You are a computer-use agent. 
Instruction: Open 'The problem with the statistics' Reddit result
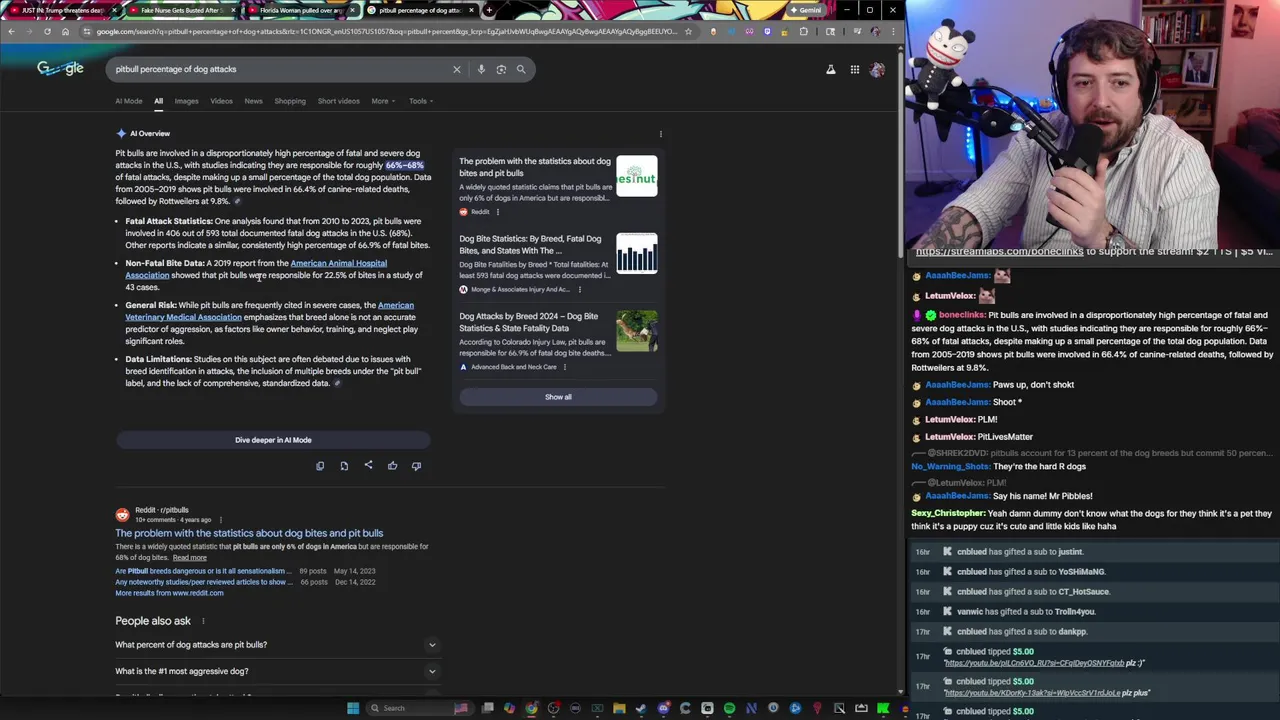click(249, 533)
